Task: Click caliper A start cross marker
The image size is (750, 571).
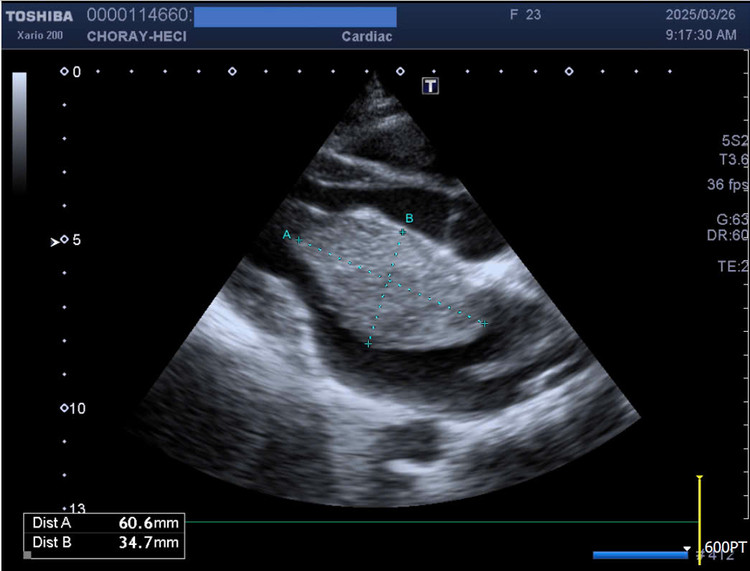Action: 298,240
